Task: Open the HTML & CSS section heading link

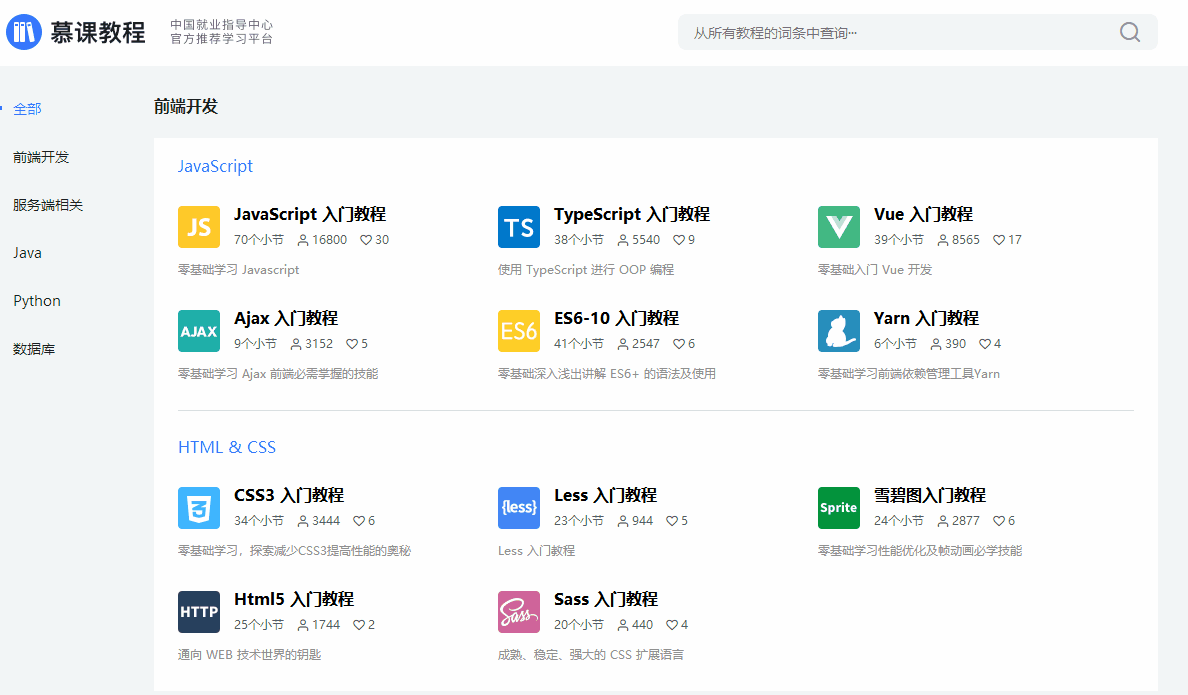Action: coord(227,447)
